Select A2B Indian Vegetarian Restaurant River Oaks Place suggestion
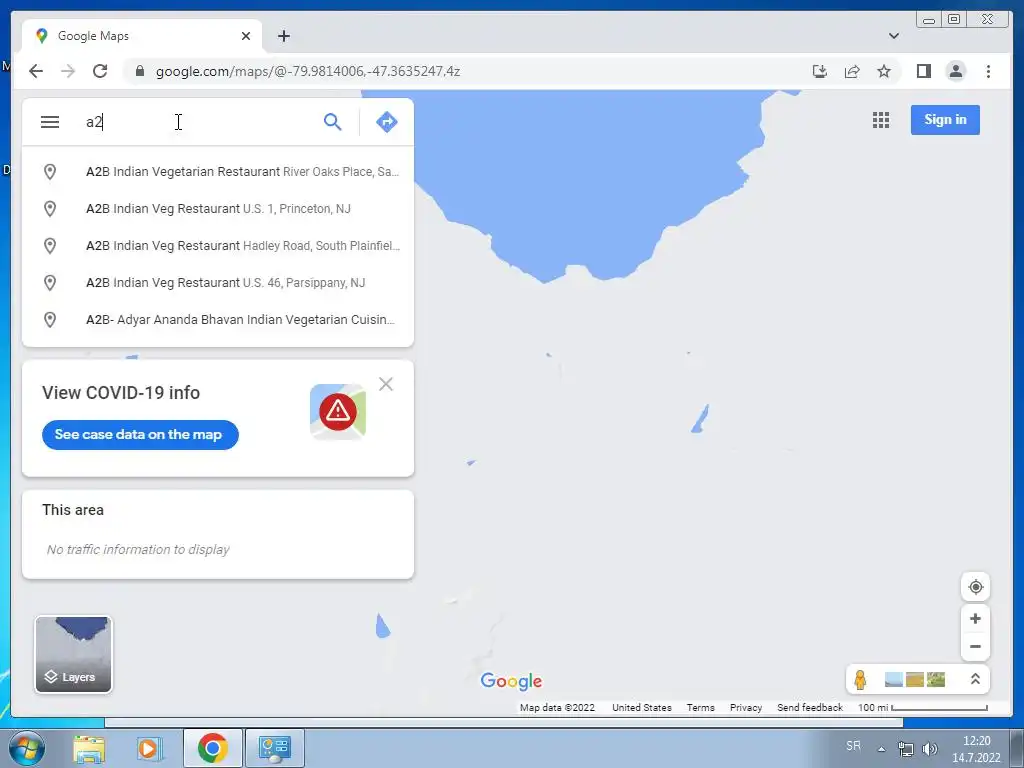This screenshot has width=1024, height=768. pyautogui.click(x=218, y=172)
